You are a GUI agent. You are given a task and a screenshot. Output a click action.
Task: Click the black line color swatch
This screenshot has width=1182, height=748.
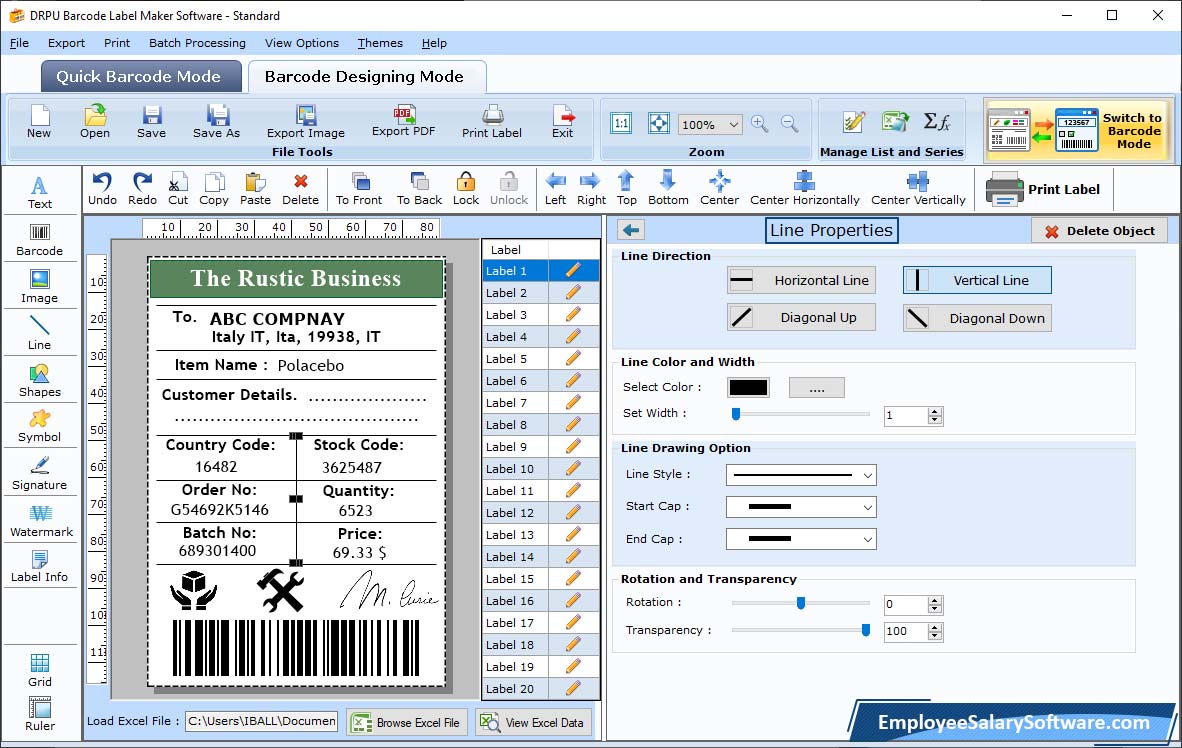click(x=749, y=388)
